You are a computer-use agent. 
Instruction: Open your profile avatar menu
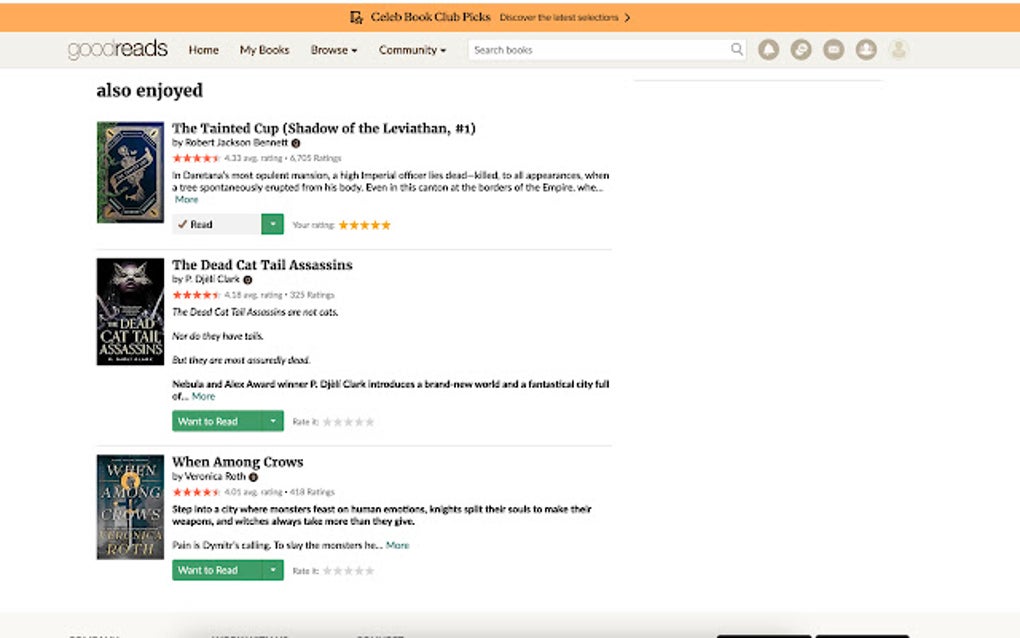tap(898, 49)
